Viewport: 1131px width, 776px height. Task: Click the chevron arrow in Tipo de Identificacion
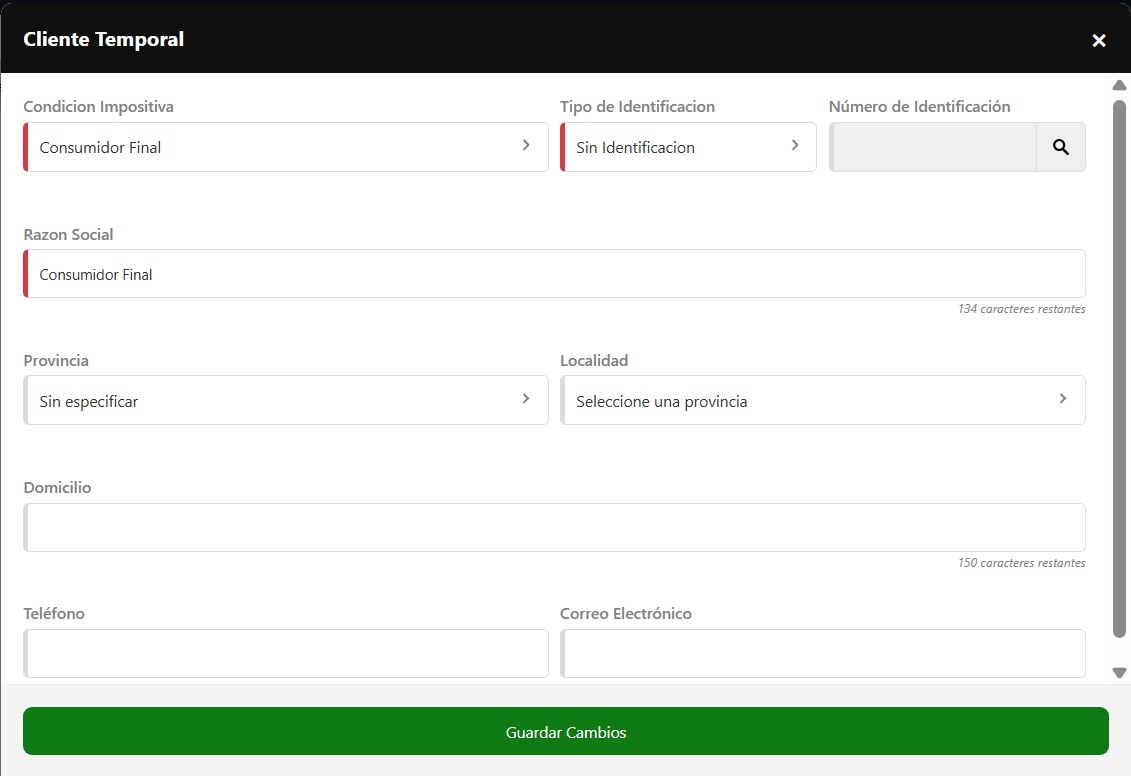[x=795, y=146]
